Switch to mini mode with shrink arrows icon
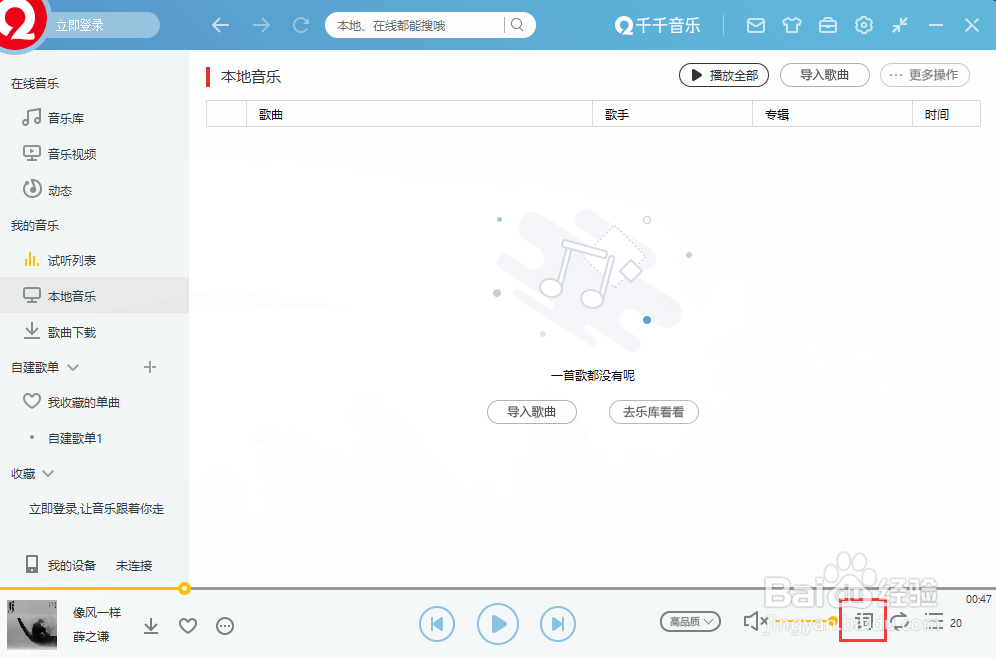 898,26
